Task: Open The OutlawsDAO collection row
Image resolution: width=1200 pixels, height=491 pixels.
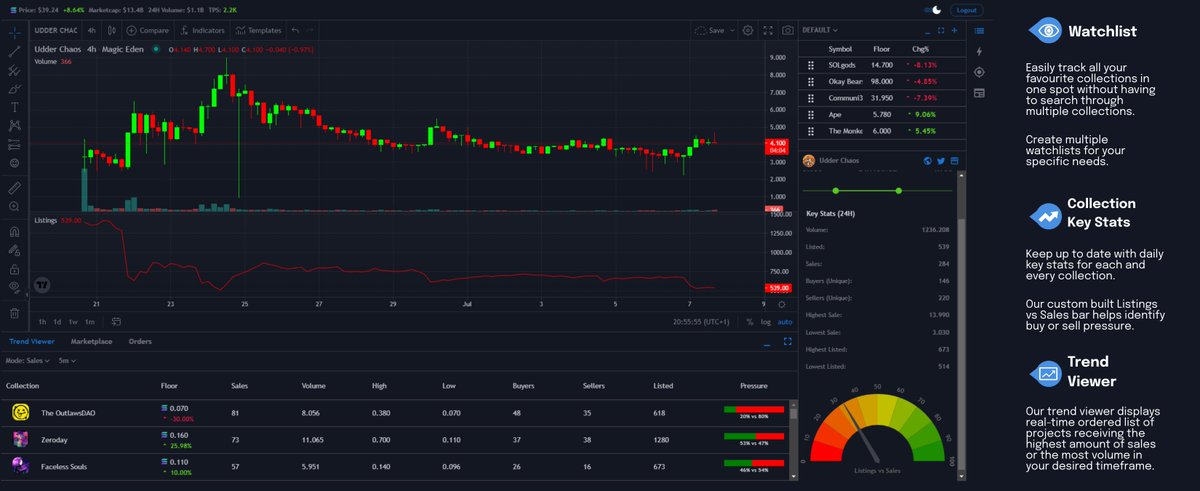Action: tap(395, 412)
